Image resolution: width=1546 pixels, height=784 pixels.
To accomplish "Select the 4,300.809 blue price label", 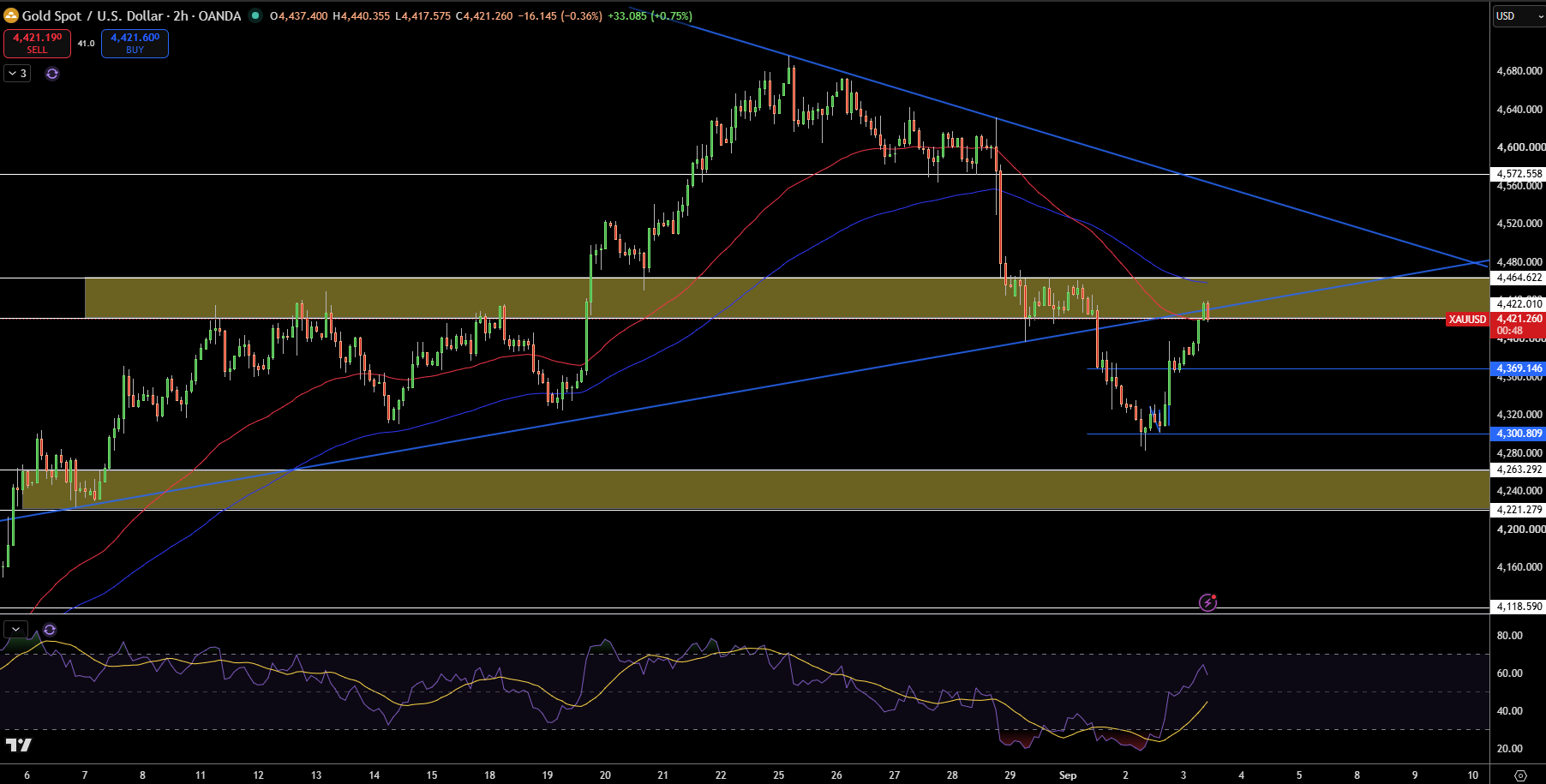I will point(1519,434).
